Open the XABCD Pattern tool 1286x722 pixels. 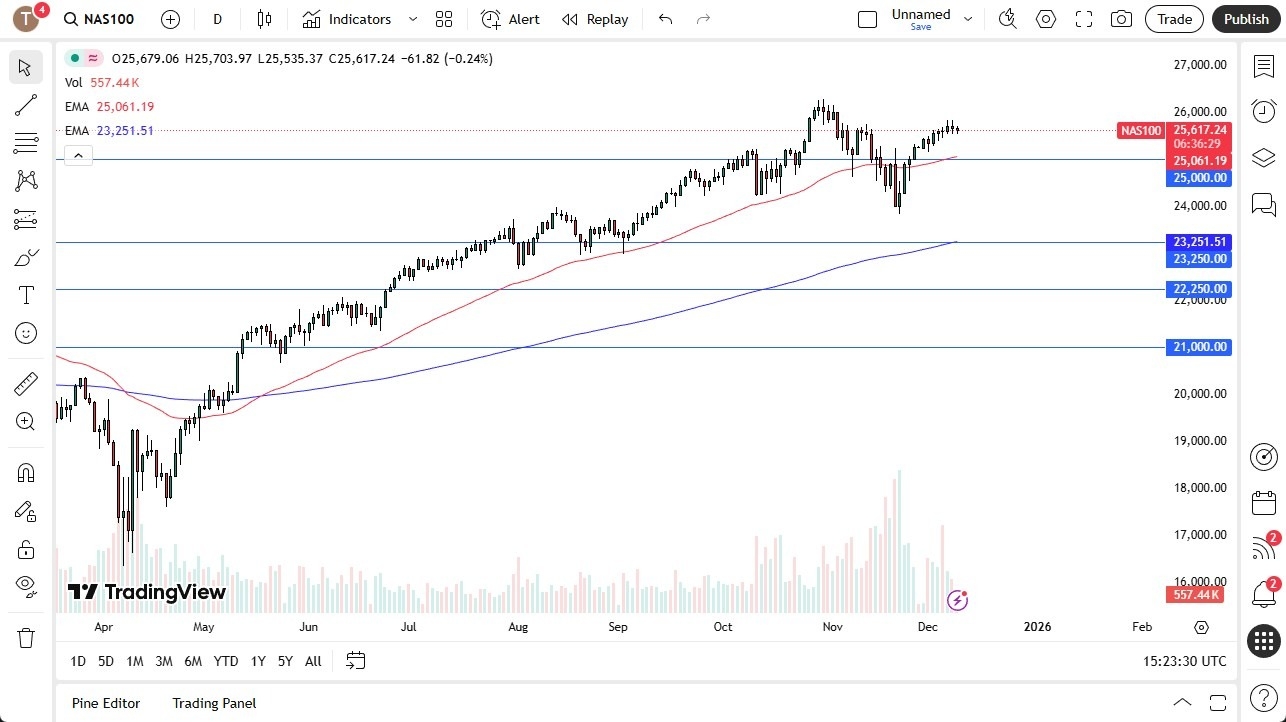click(26, 179)
